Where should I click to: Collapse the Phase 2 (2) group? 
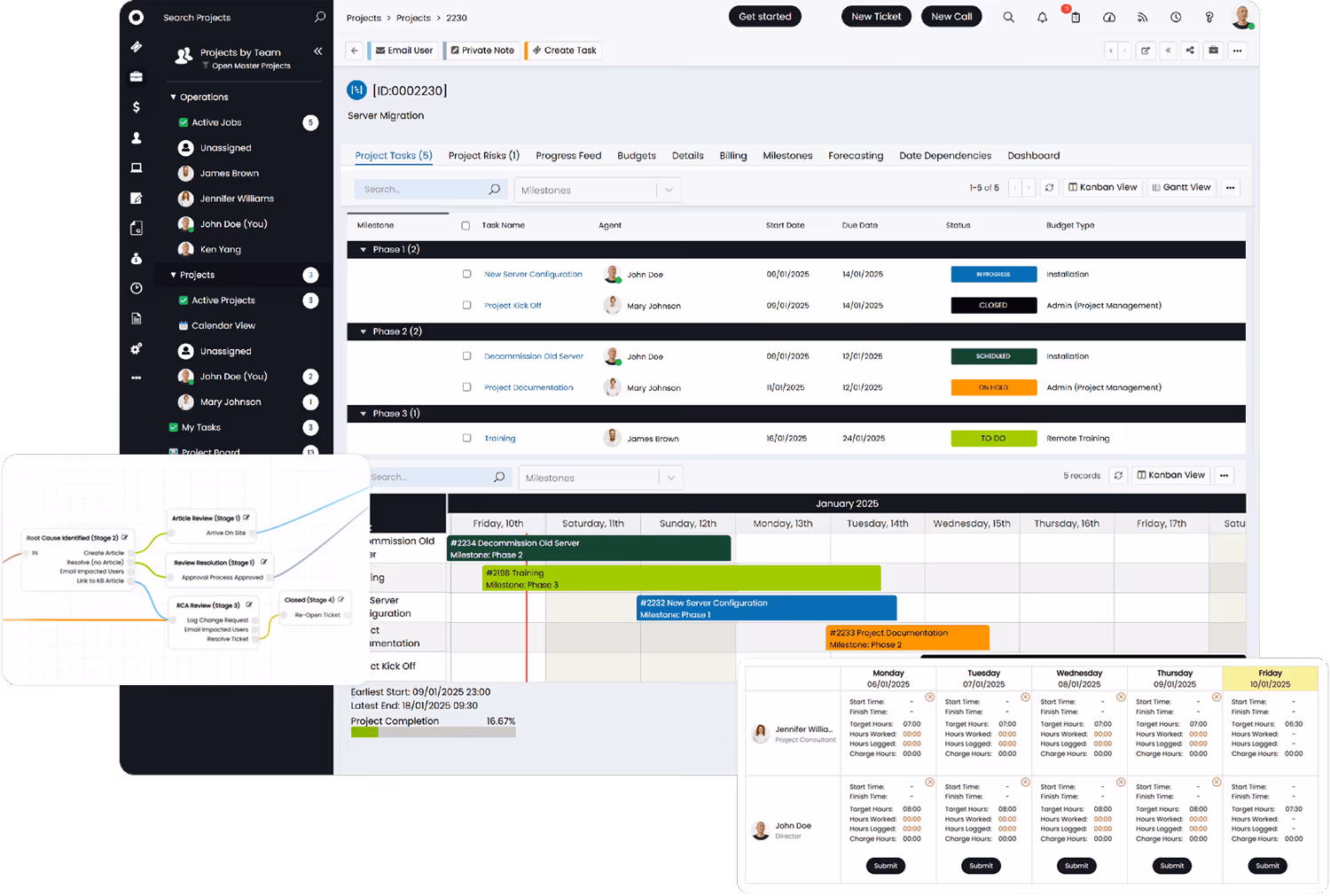[364, 331]
